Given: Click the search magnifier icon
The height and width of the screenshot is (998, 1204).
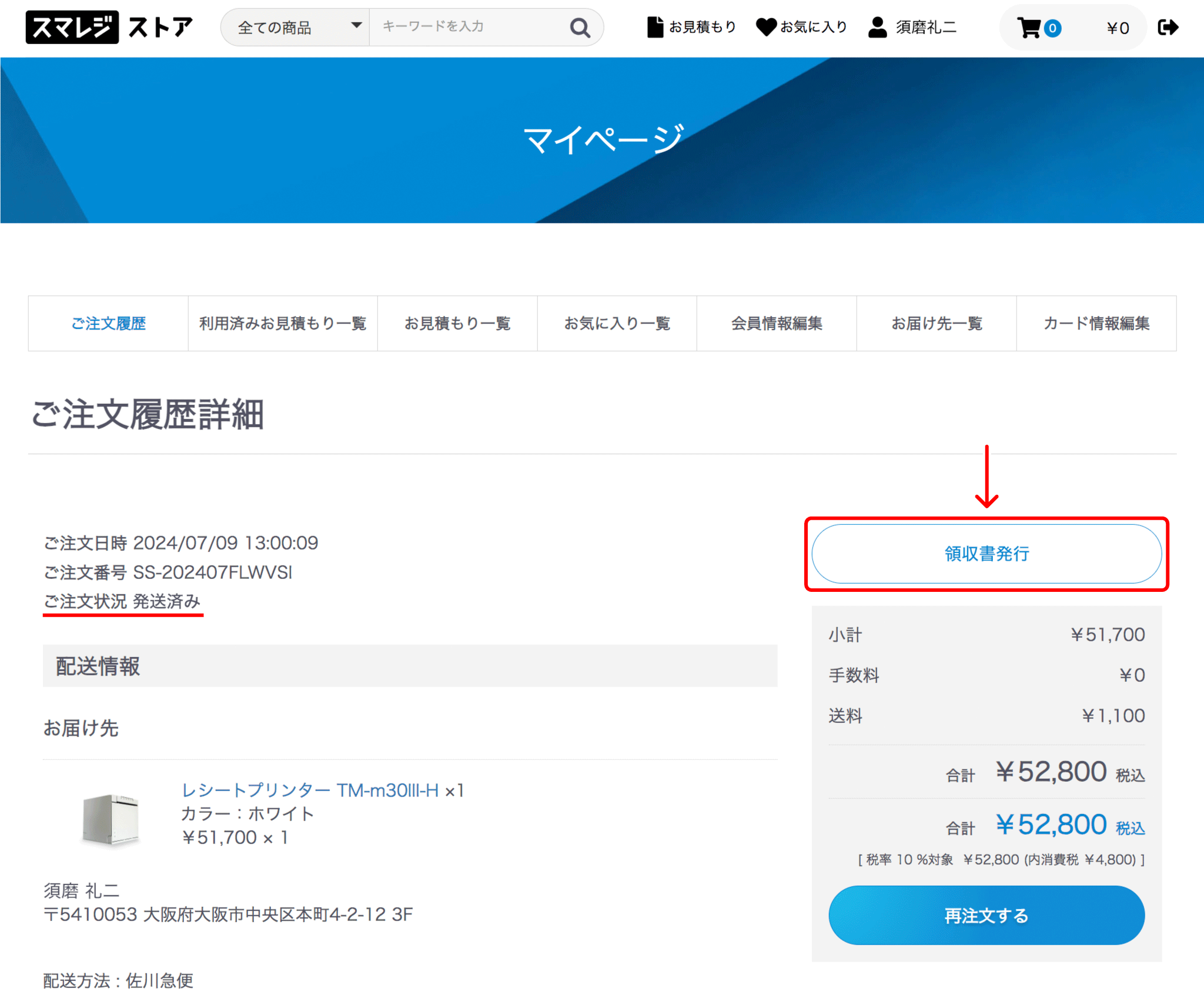Looking at the screenshot, I should [x=580, y=27].
